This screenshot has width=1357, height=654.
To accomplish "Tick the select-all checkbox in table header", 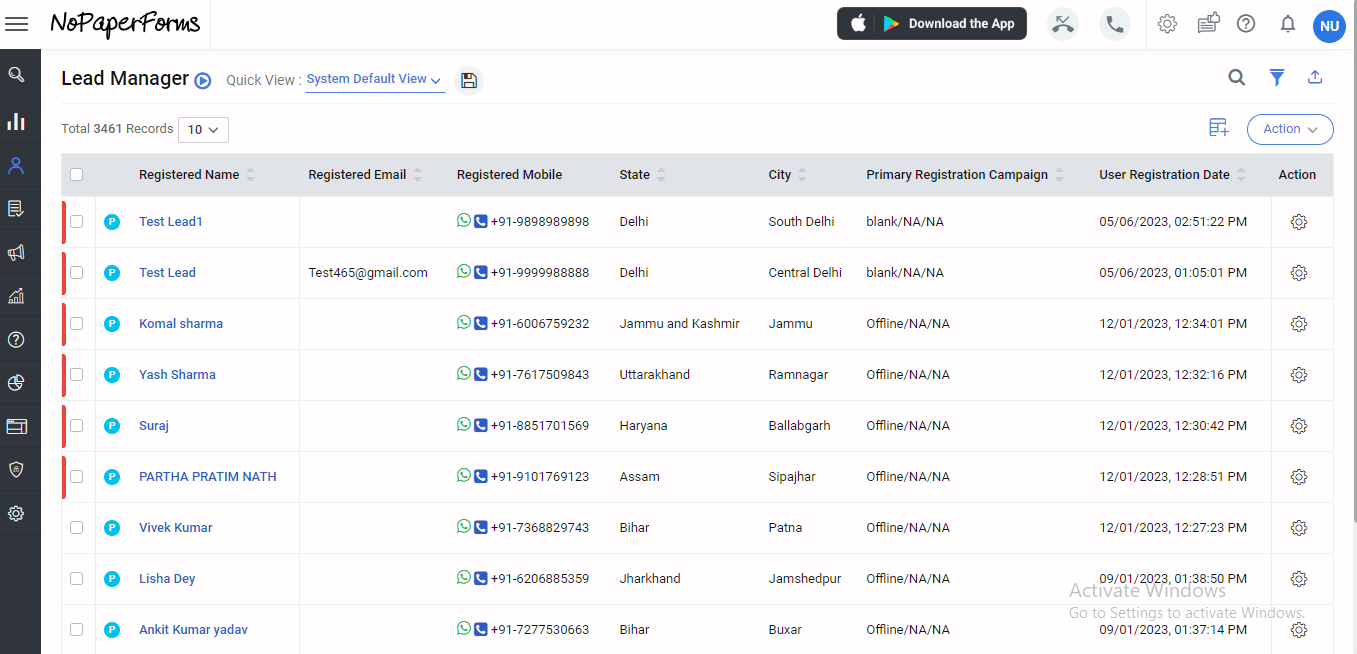I will (77, 175).
